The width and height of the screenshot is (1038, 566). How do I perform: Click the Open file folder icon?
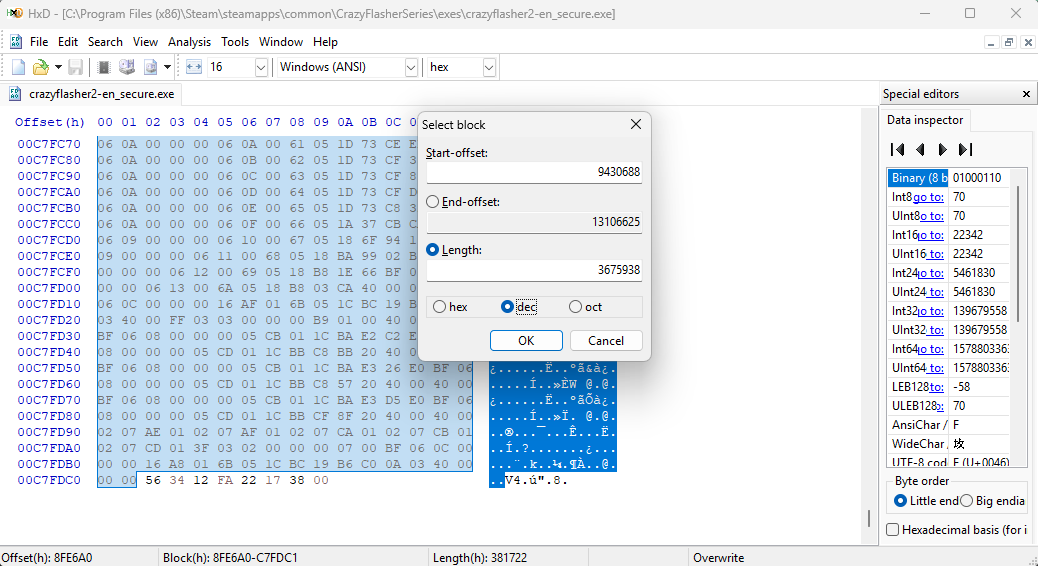[41, 67]
